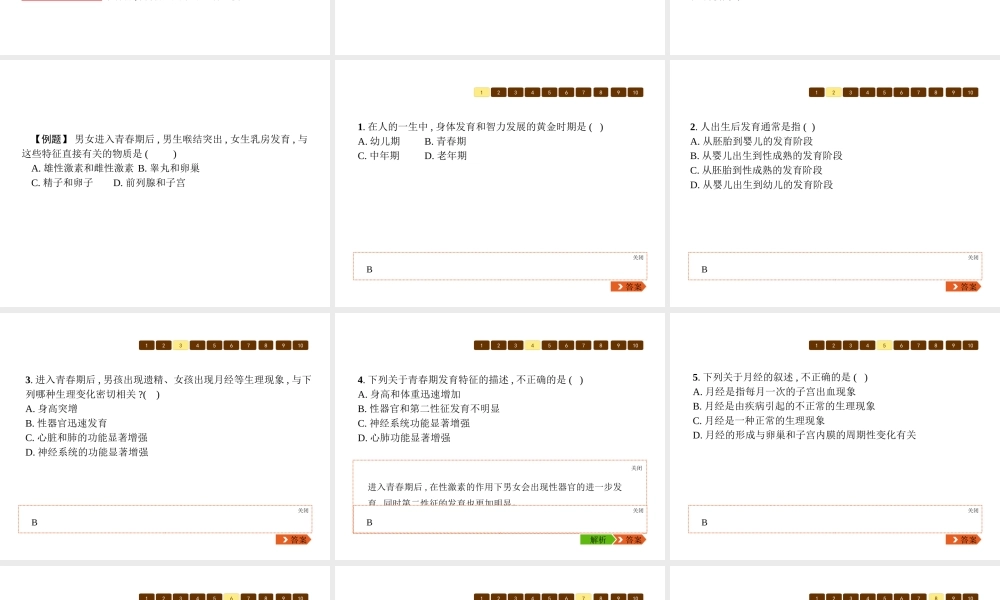Go to tab 1 from question 2 slide
Screen dimensions: 1000x600
[x=816, y=92]
